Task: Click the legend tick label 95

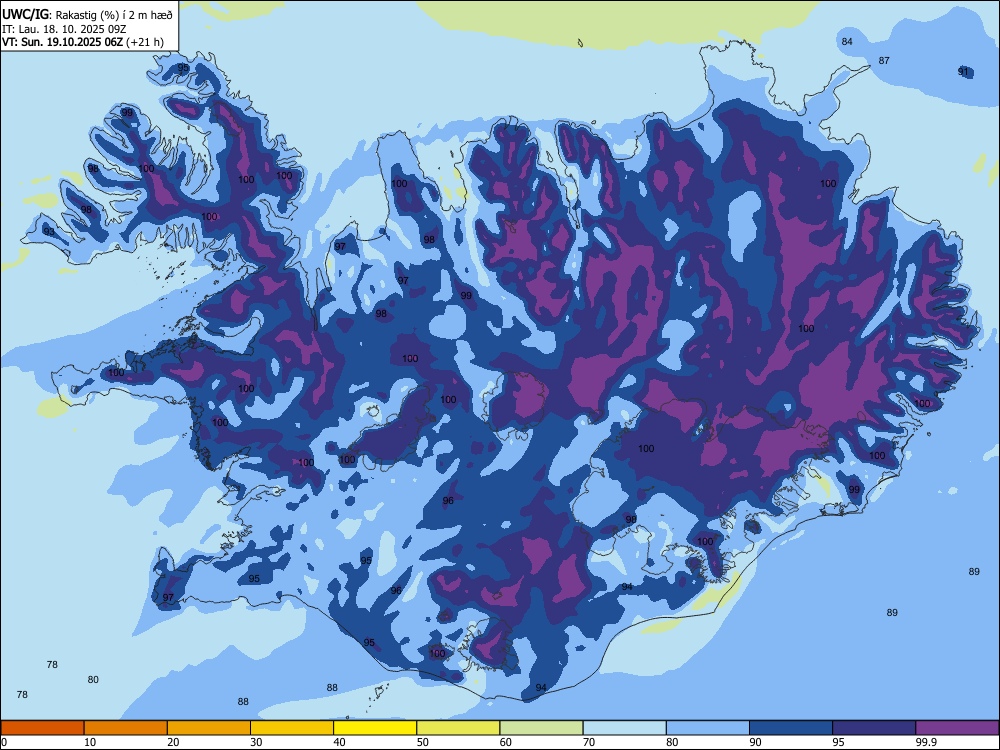Action: pyautogui.click(x=838, y=742)
